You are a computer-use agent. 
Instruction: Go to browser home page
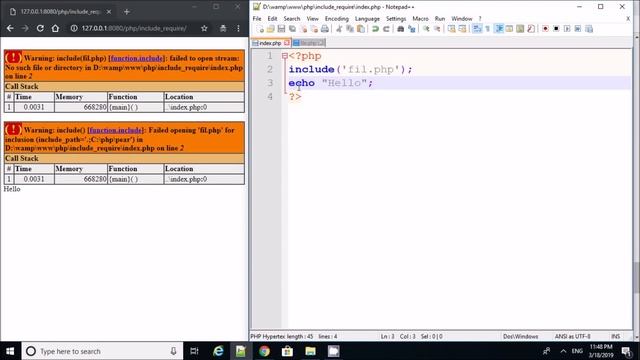tap(55, 28)
